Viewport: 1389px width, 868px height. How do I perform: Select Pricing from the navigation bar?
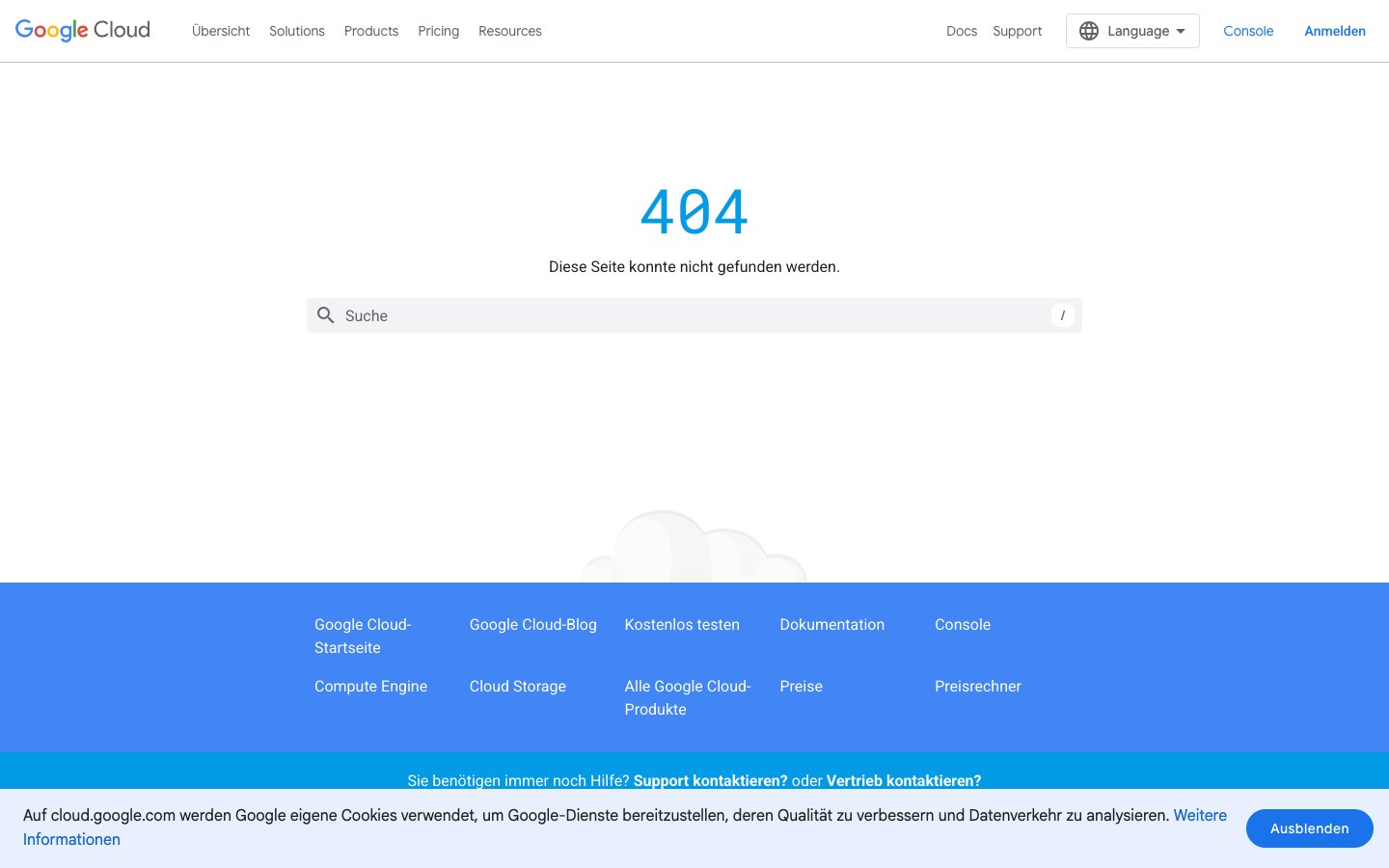tap(438, 31)
